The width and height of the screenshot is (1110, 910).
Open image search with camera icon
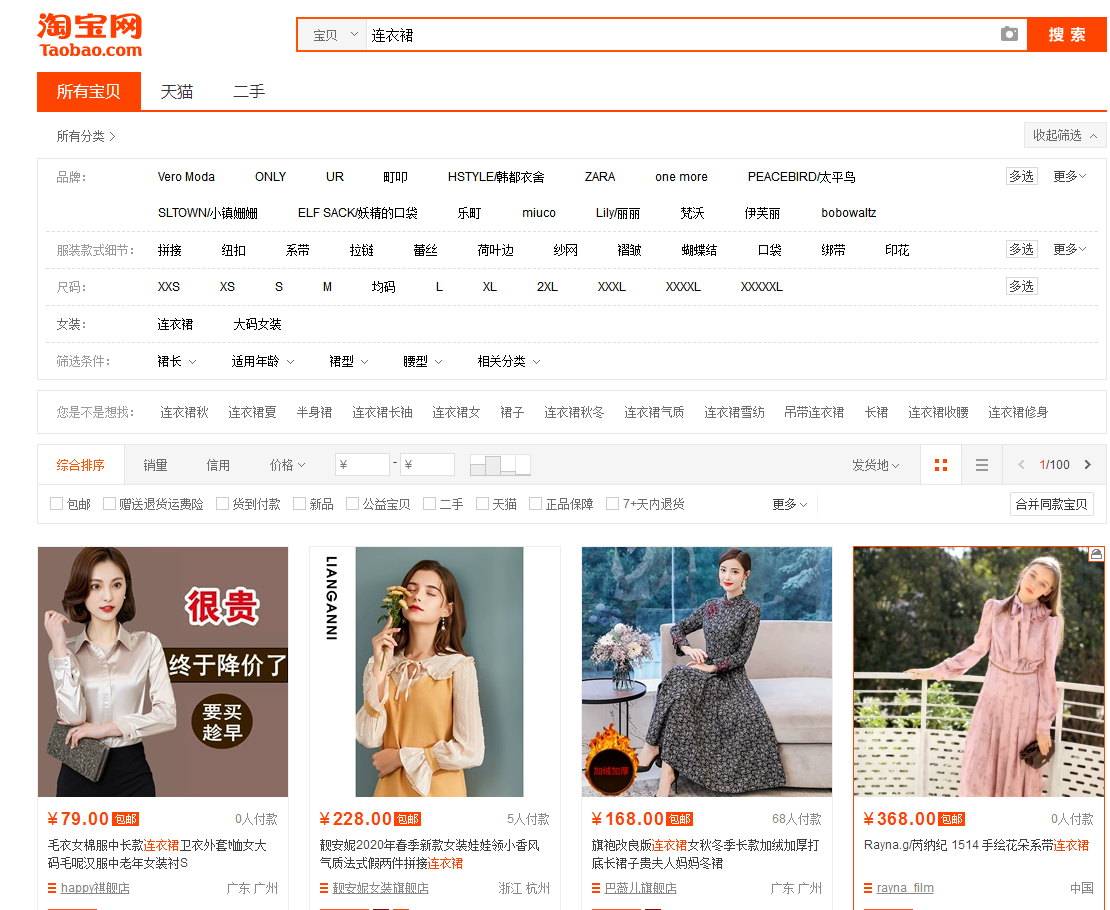click(1009, 34)
